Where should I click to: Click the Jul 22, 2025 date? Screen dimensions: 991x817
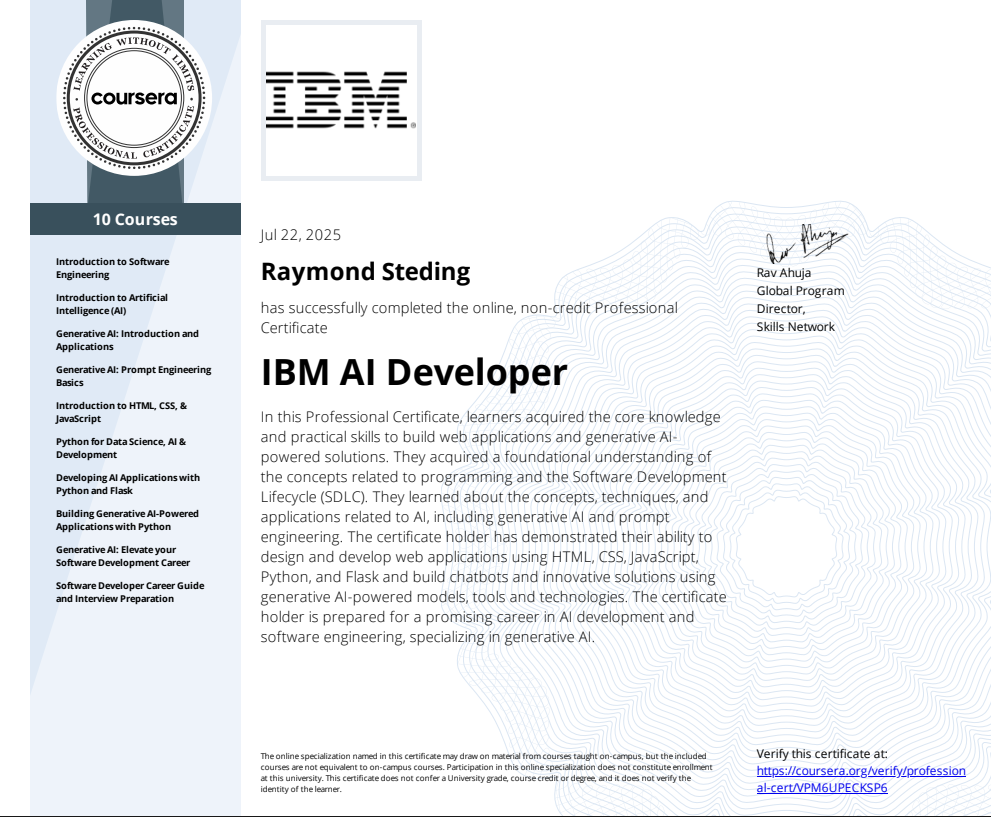tap(300, 234)
